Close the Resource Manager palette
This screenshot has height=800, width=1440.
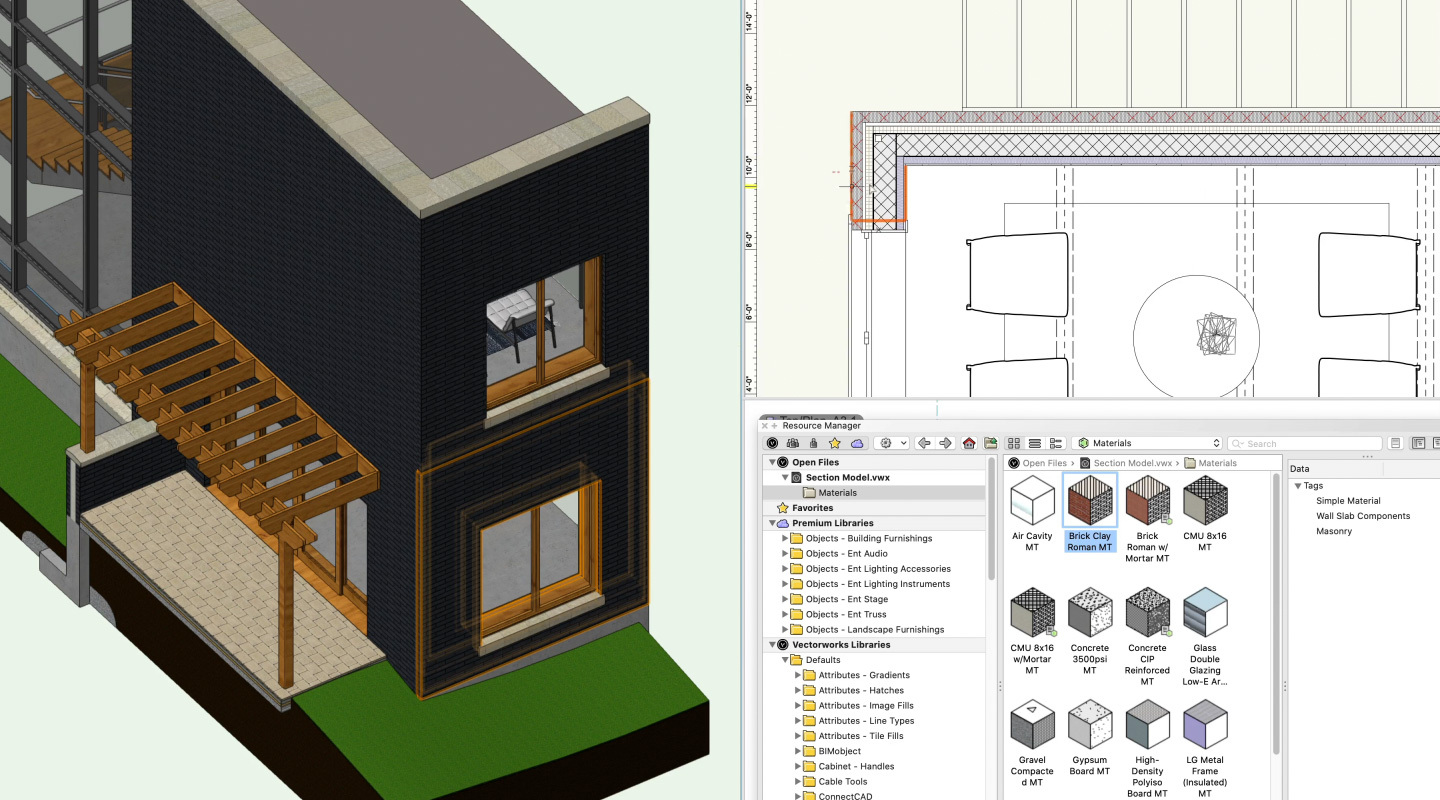[x=765, y=426]
